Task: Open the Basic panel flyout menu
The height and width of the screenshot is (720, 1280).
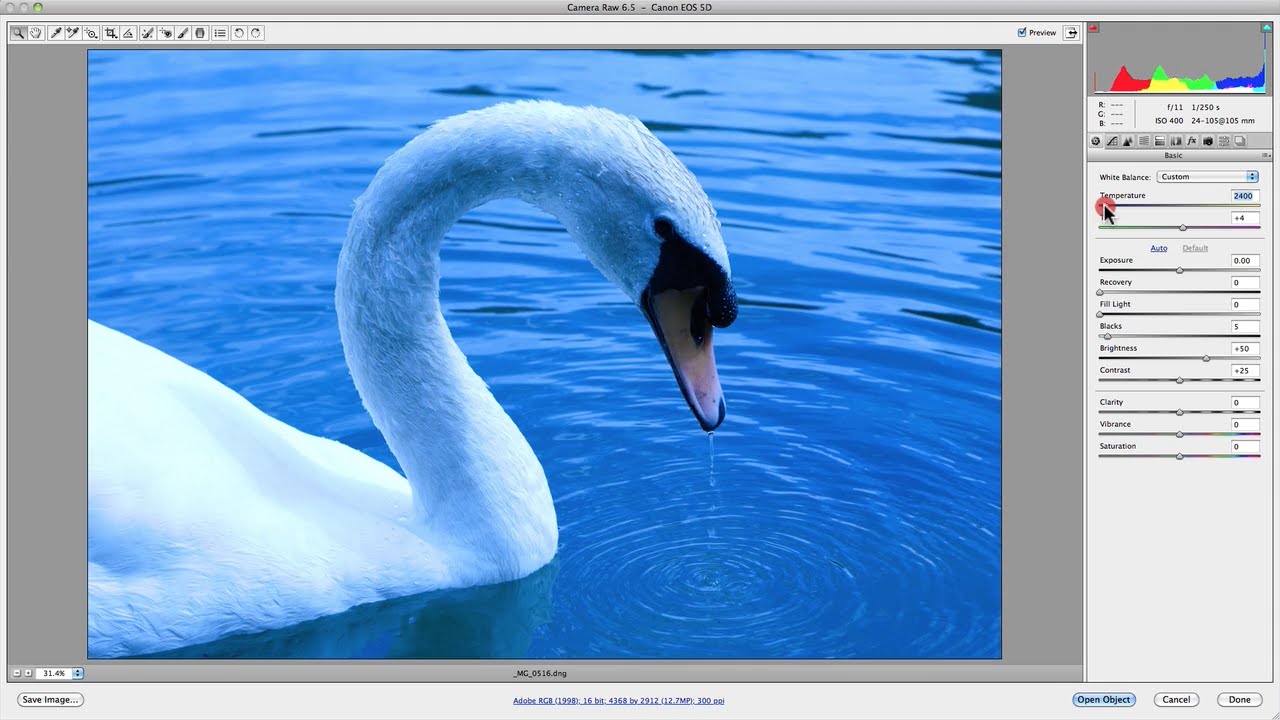Action: [x=1266, y=156]
